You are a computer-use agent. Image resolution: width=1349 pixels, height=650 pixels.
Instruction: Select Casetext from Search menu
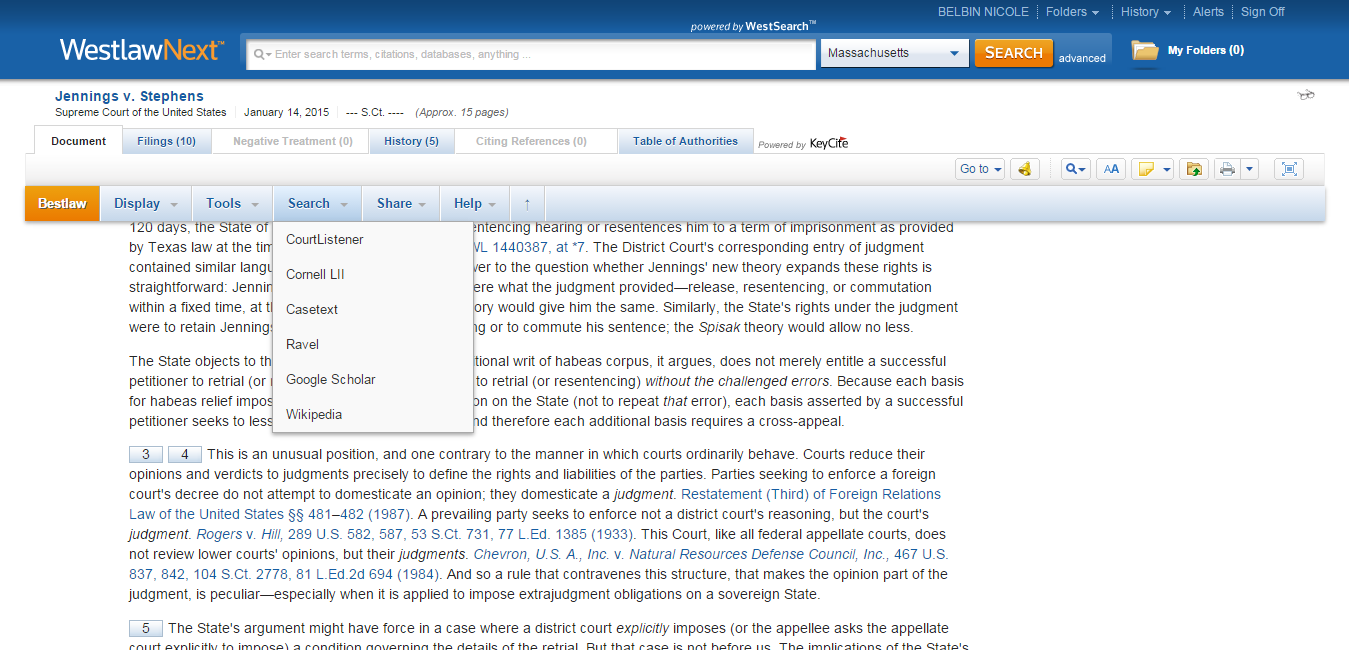(x=373, y=310)
